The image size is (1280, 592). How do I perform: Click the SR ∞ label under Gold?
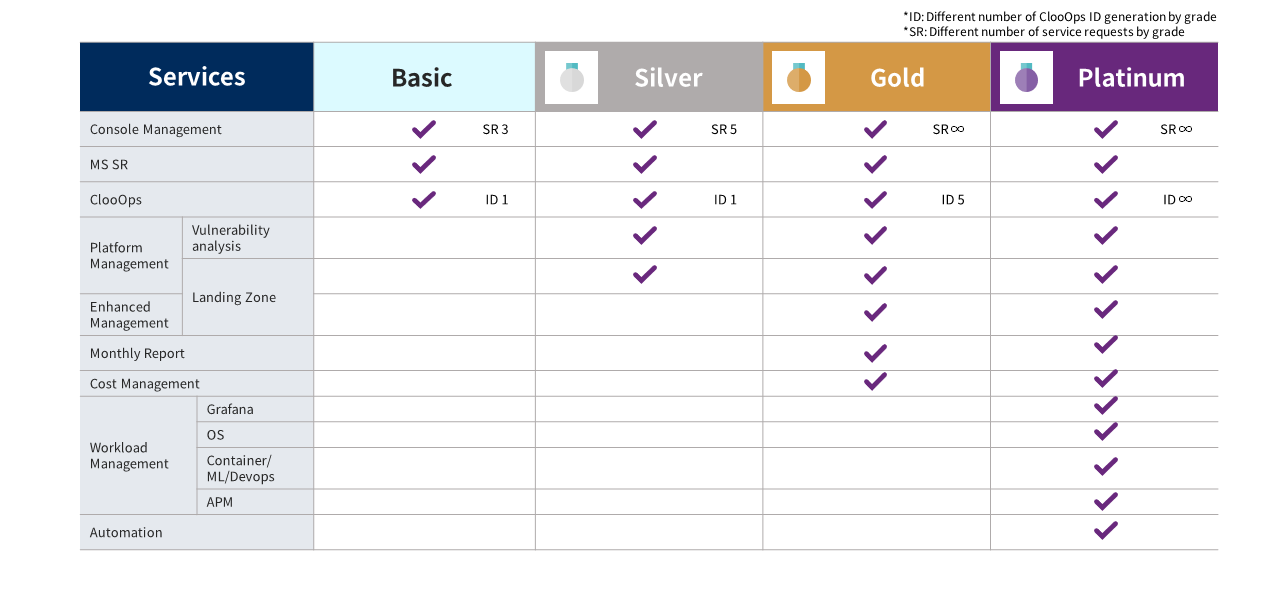coord(948,129)
